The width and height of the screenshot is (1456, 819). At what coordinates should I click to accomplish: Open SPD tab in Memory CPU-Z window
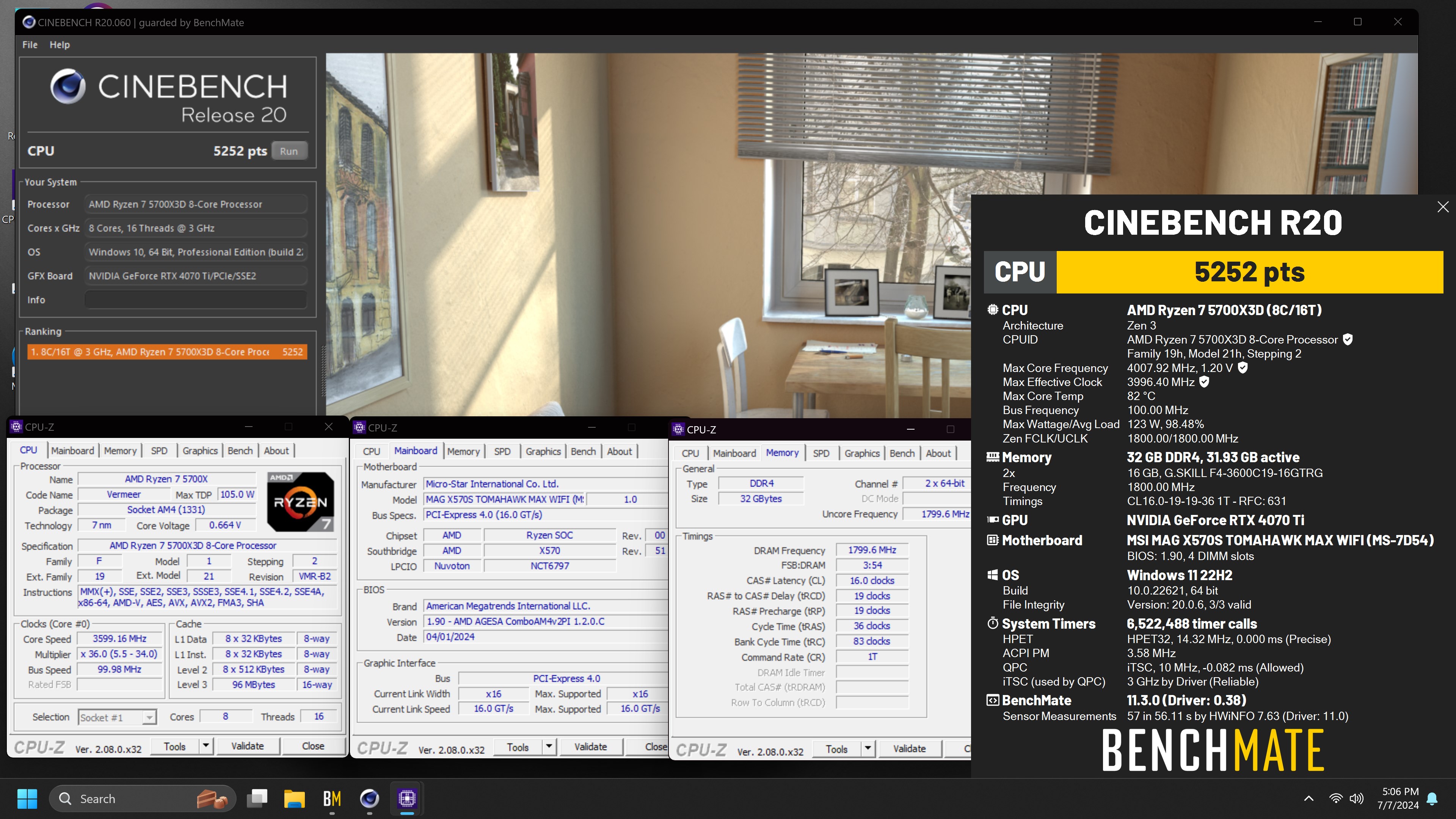tap(821, 453)
